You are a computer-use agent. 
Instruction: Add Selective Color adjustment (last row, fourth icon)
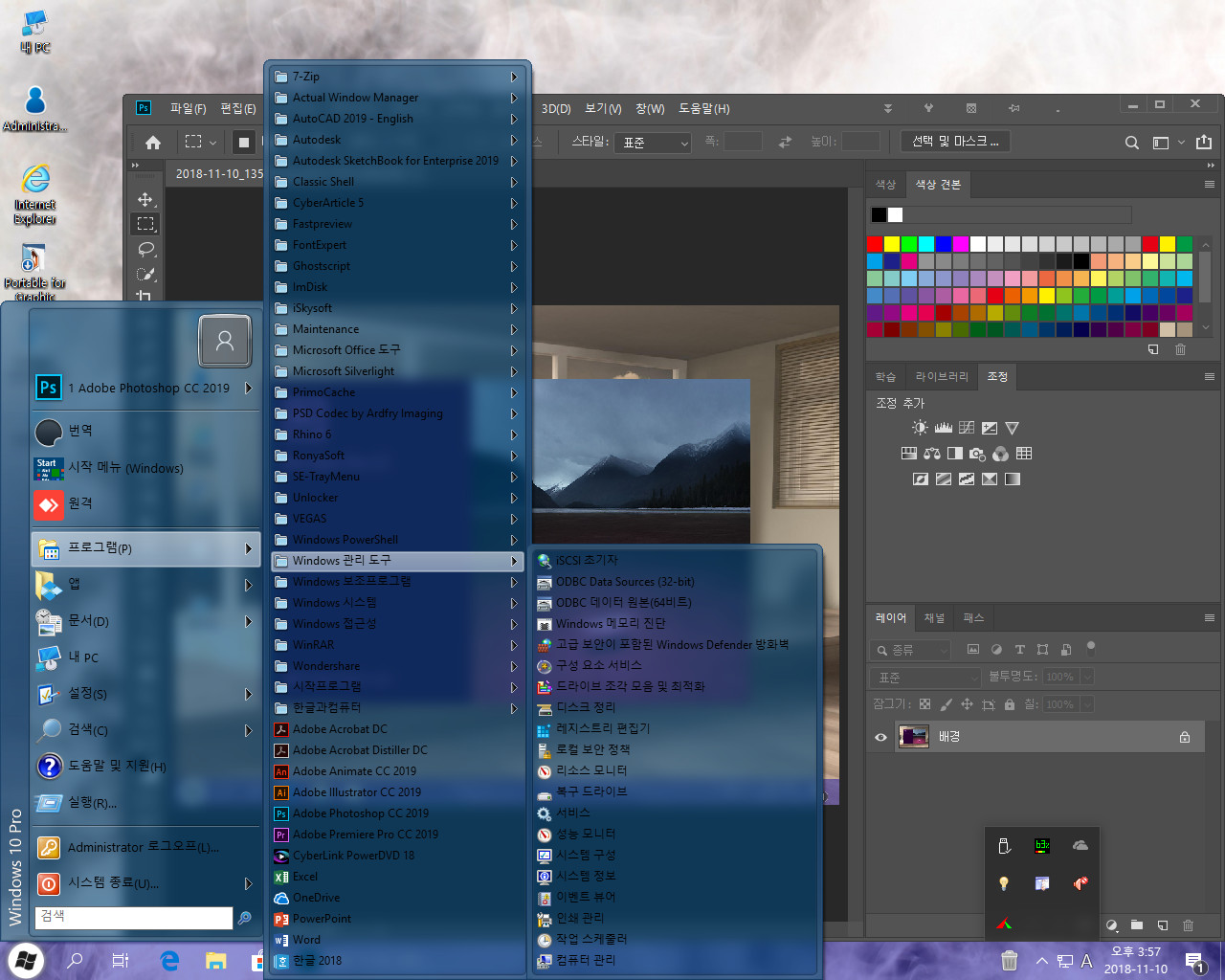click(990, 479)
